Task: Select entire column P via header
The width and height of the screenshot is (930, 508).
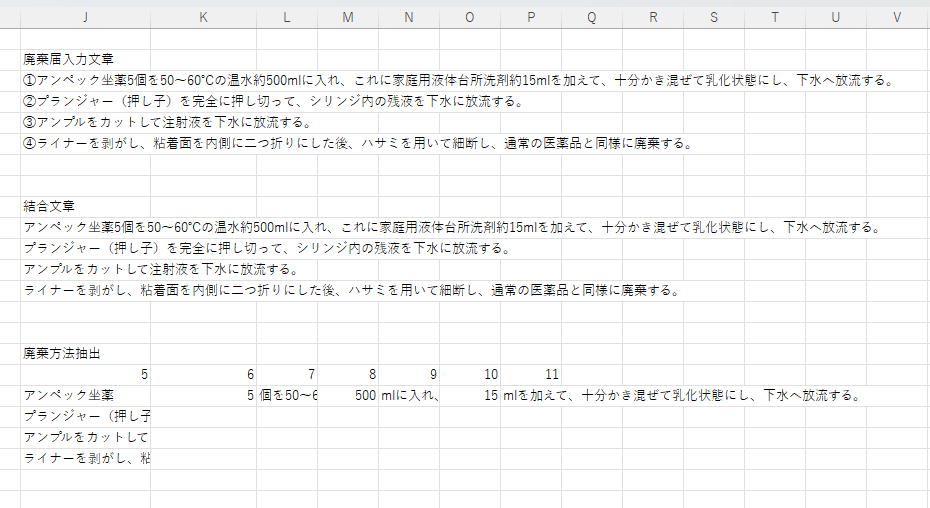Action: [x=530, y=17]
